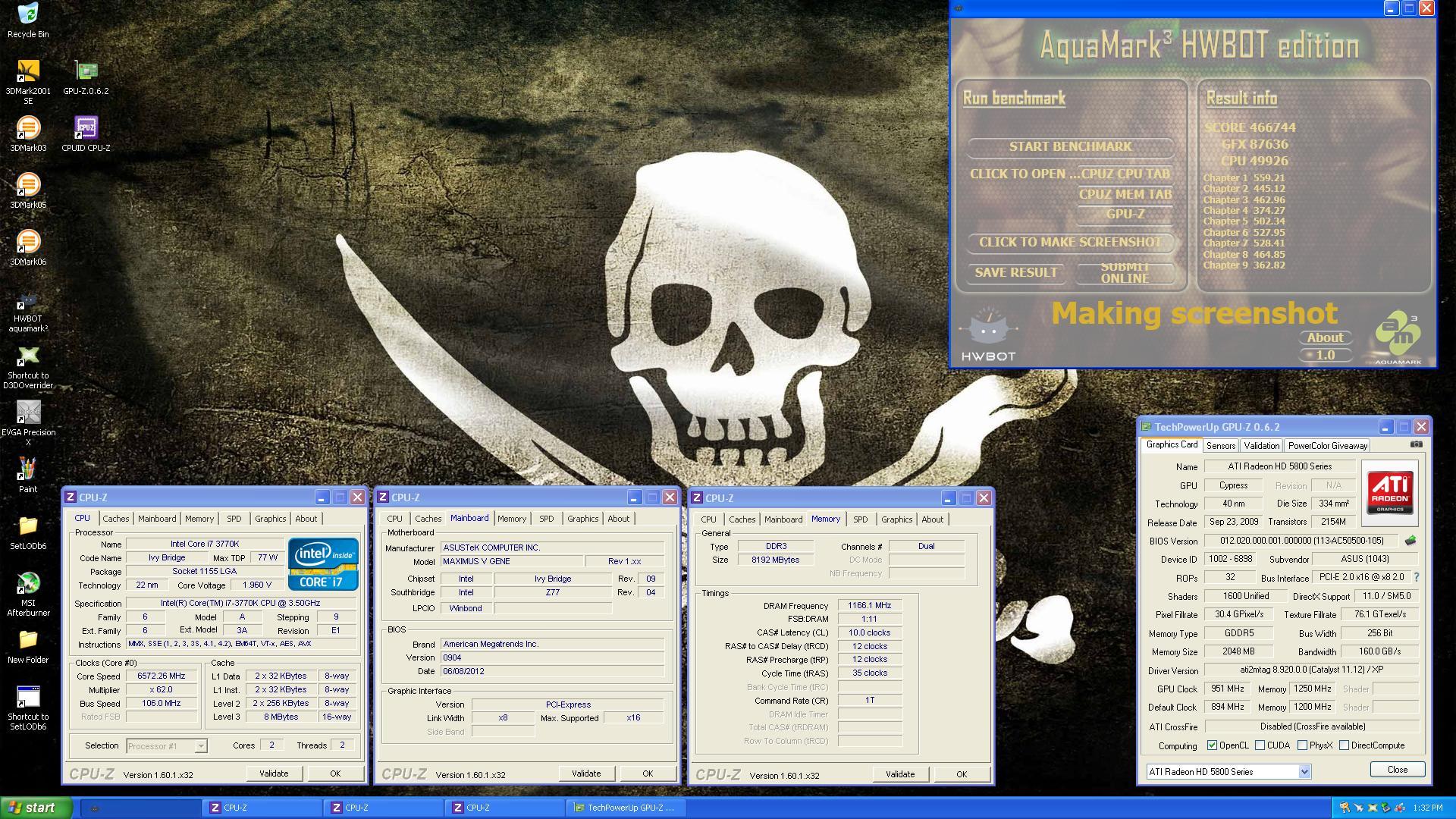Click the GPU-Z button in AquaMark
The width and height of the screenshot is (1456, 819).
tap(1125, 214)
